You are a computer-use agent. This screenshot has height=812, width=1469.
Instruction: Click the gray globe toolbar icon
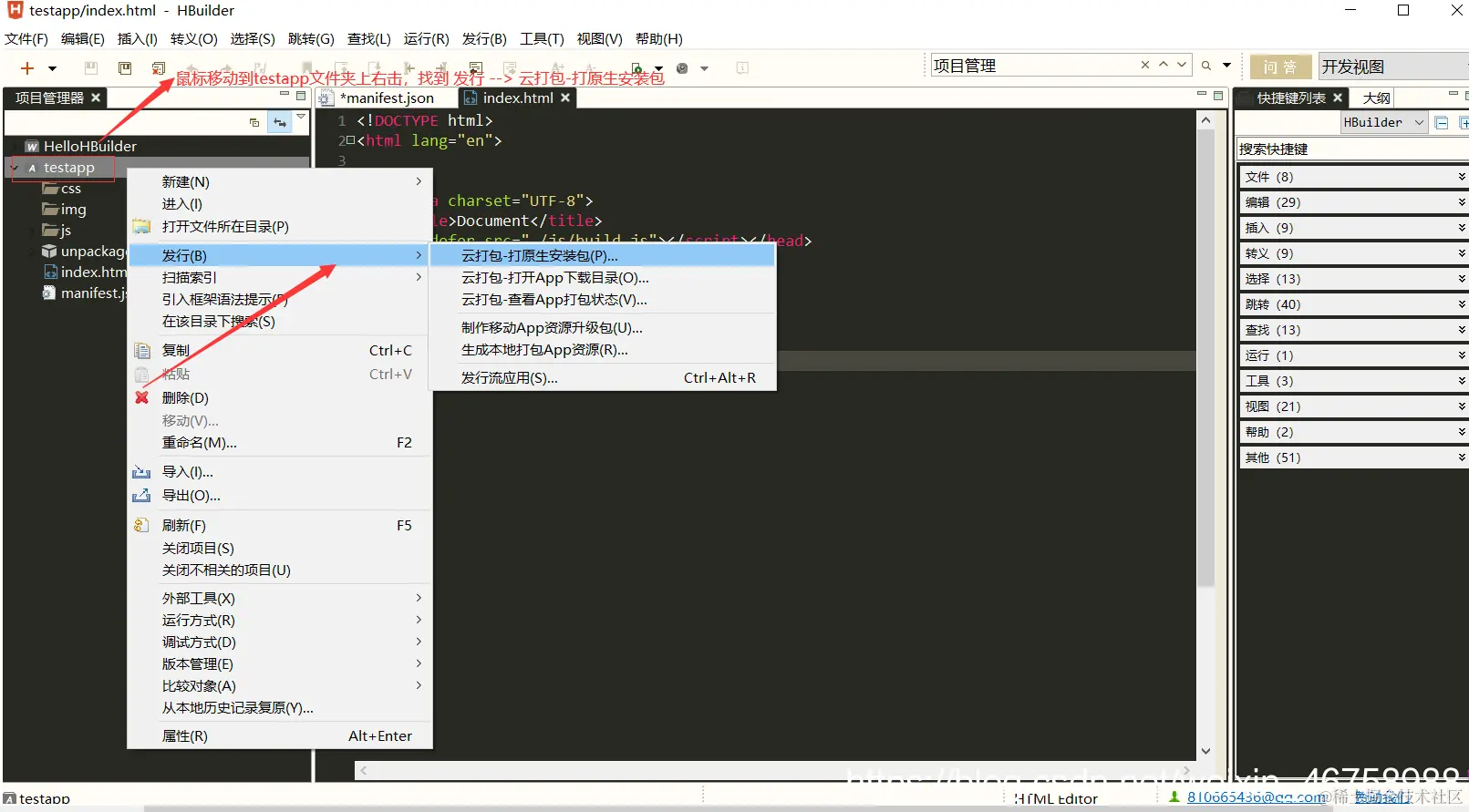pos(682,68)
